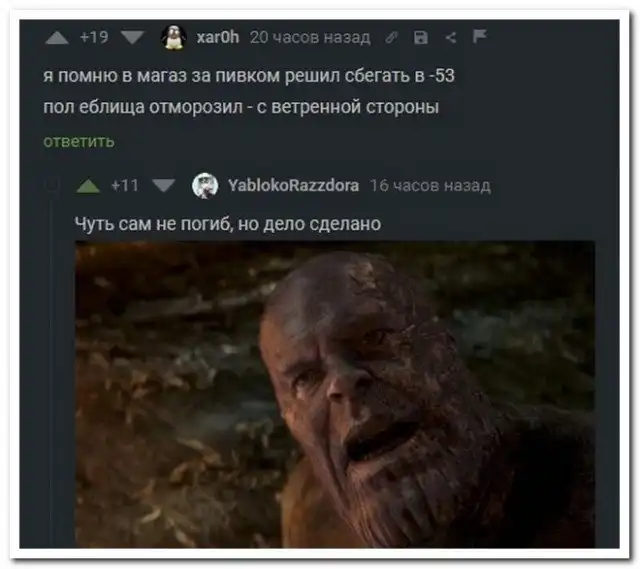Screen dimensions: 640x569
Task: Upvote xar0h's comment with the up arrow
Action: (x=57, y=38)
